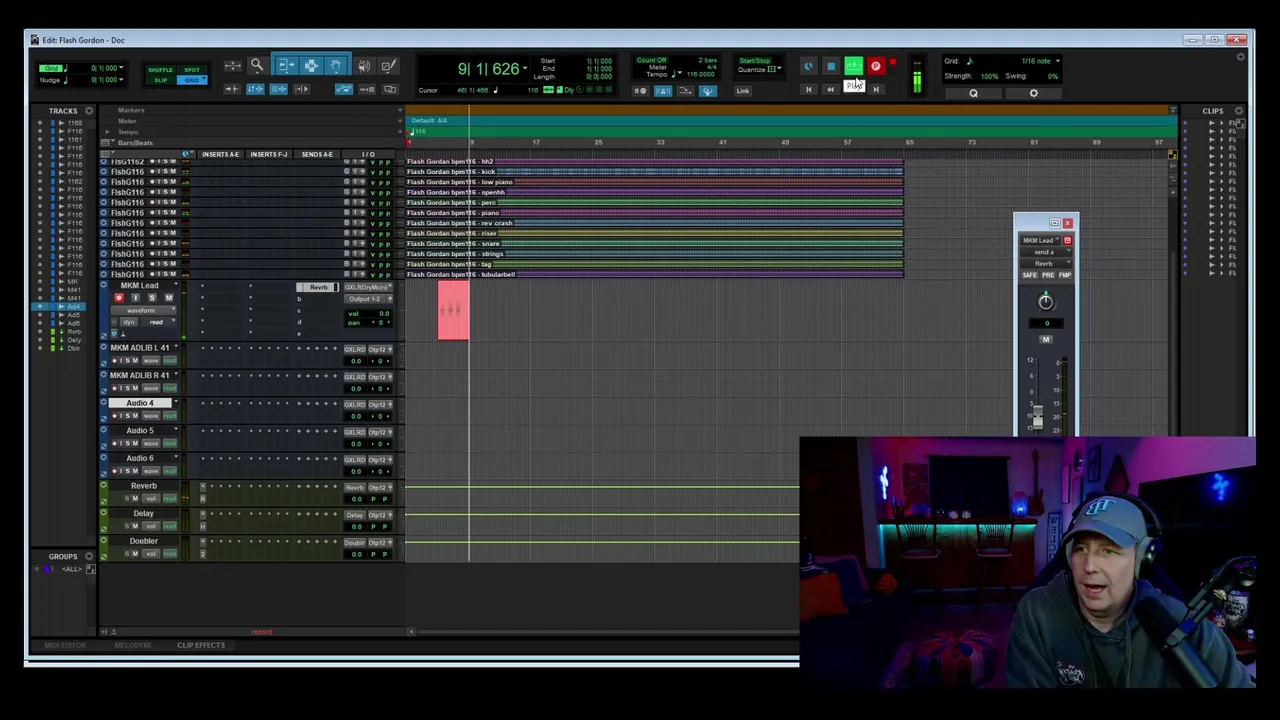
Task: Click the green Play transport button
Action: [853, 66]
